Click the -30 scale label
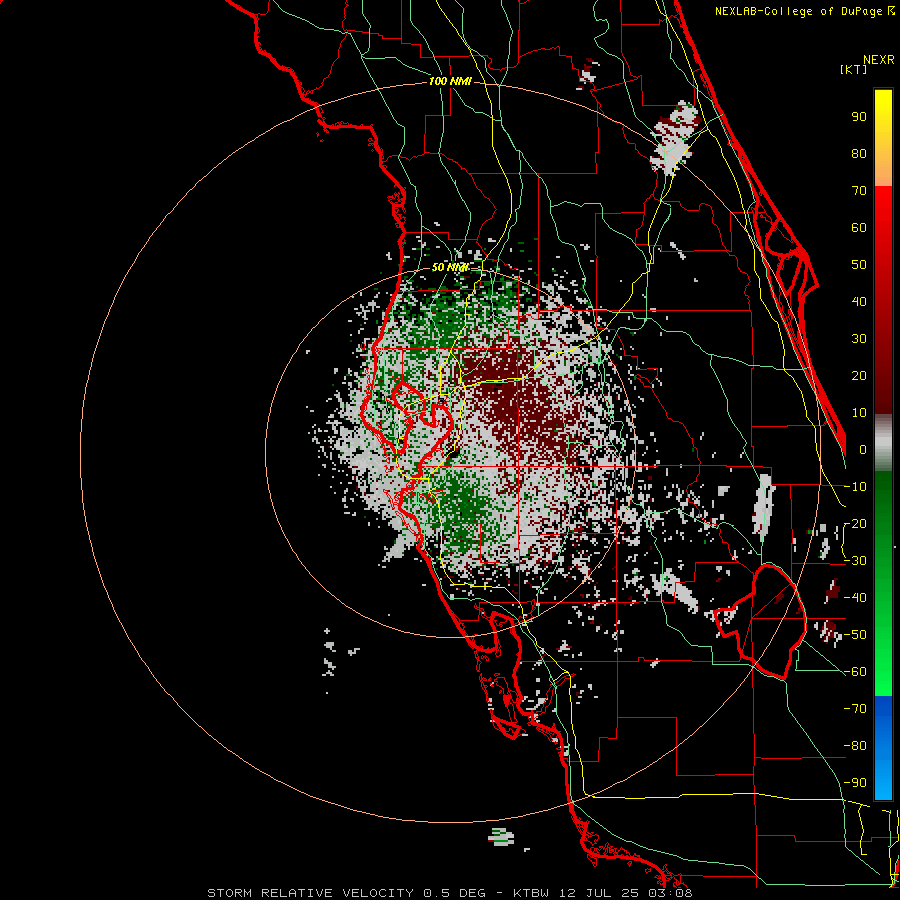Image resolution: width=900 pixels, height=900 pixels. 855,561
